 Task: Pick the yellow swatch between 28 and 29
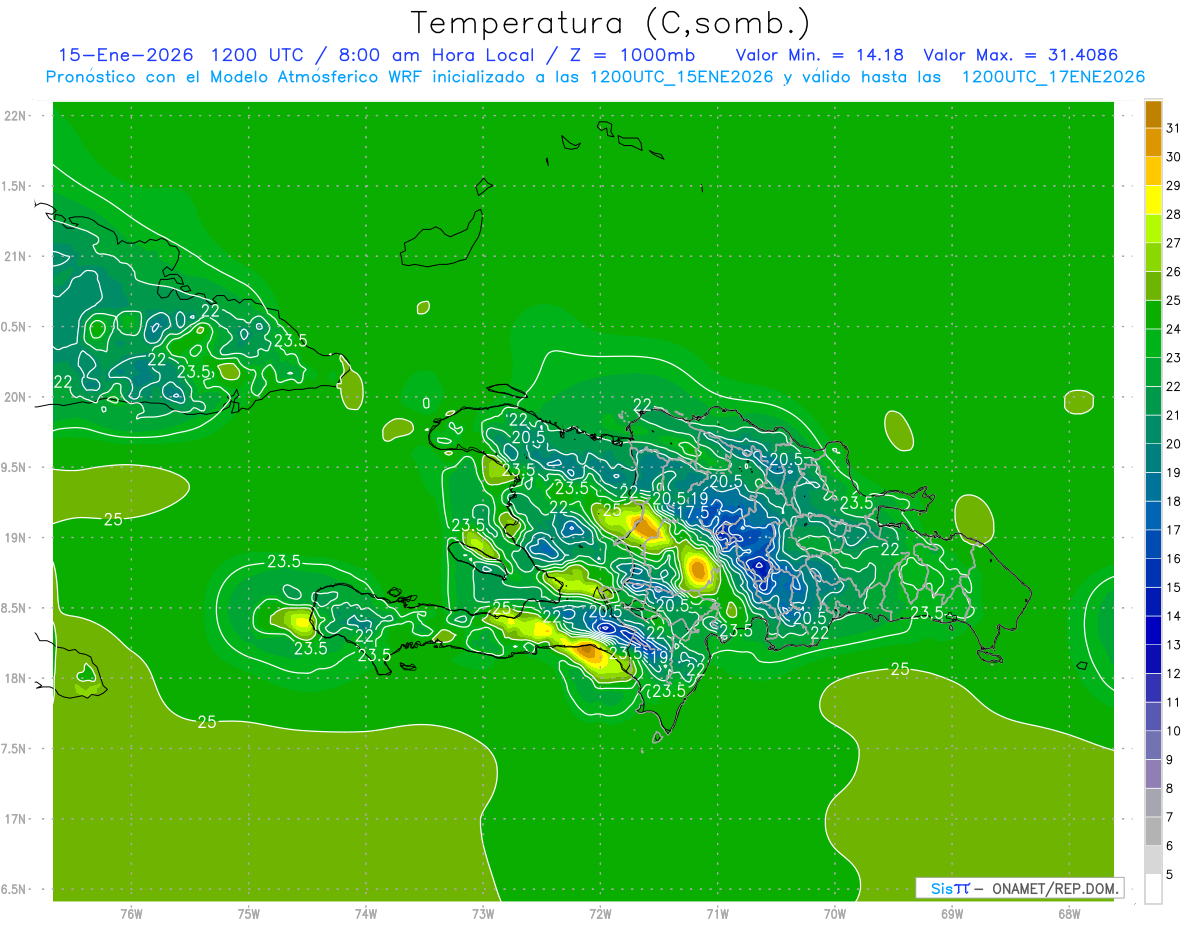pos(1153,200)
